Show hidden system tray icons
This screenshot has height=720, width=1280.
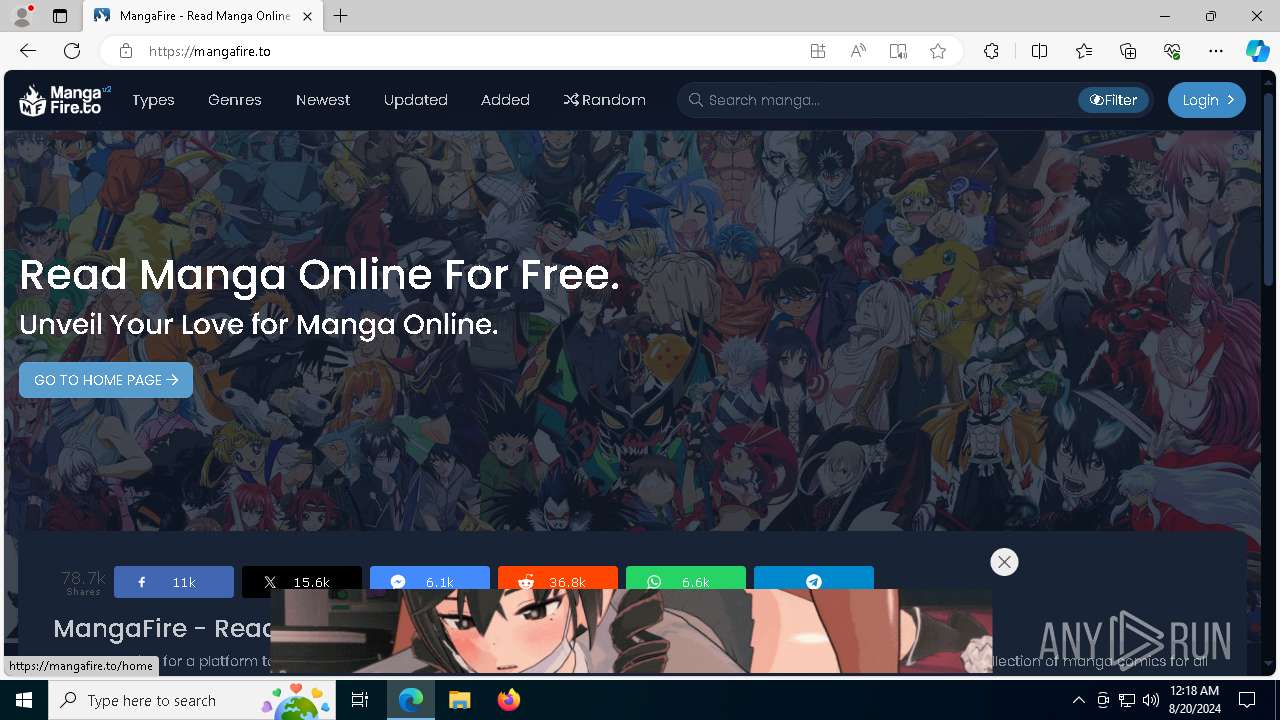pyautogui.click(x=1078, y=700)
